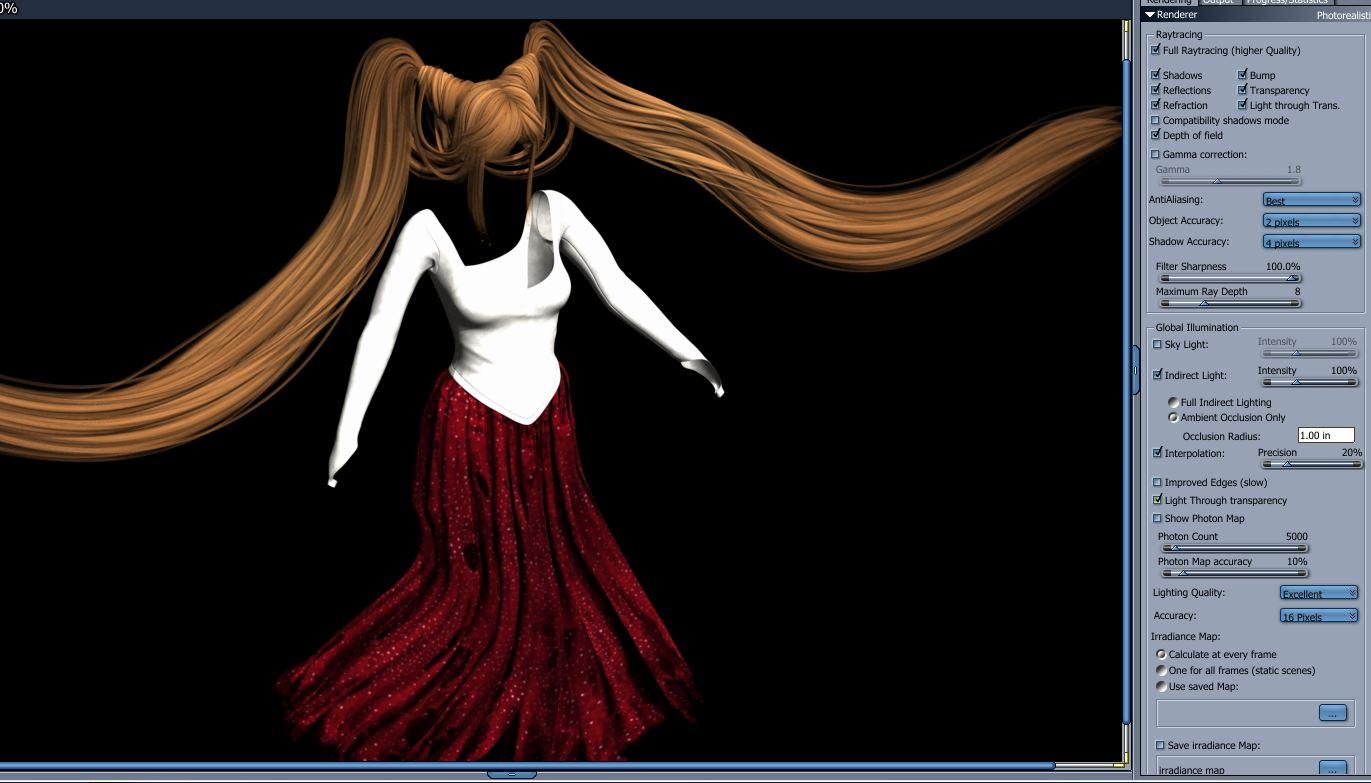Click the Indirect Light Intensity slider
Viewport: 1371px width, 783px height.
point(1308,382)
